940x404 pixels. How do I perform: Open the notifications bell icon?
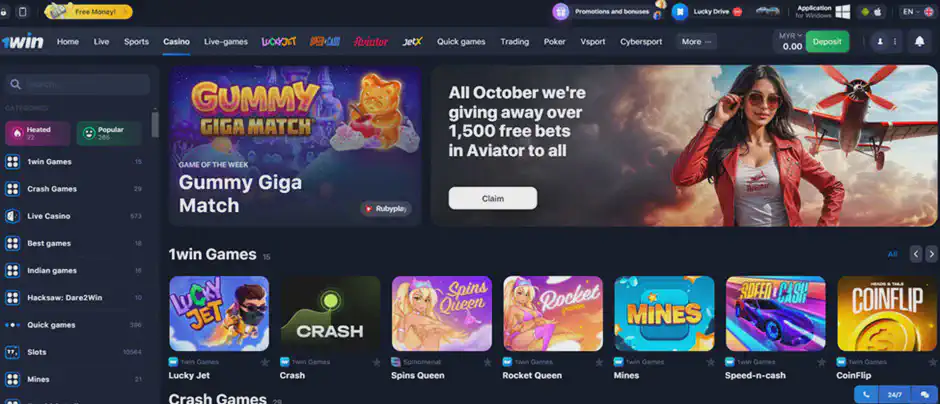[x=919, y=42]
